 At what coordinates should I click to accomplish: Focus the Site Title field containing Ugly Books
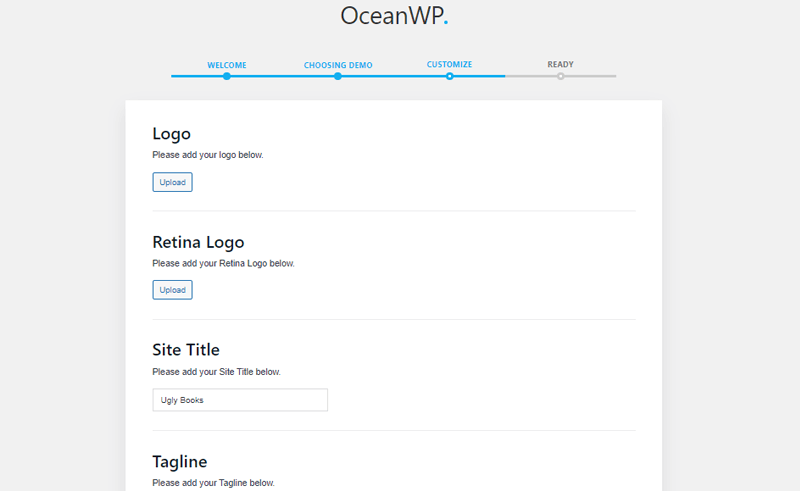point(240,400)
